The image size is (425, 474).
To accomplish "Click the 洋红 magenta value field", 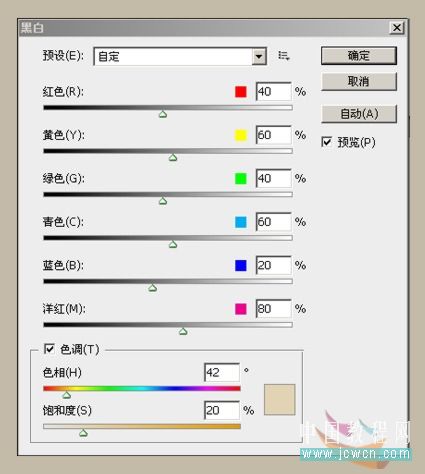I will [x=273, y=309].
